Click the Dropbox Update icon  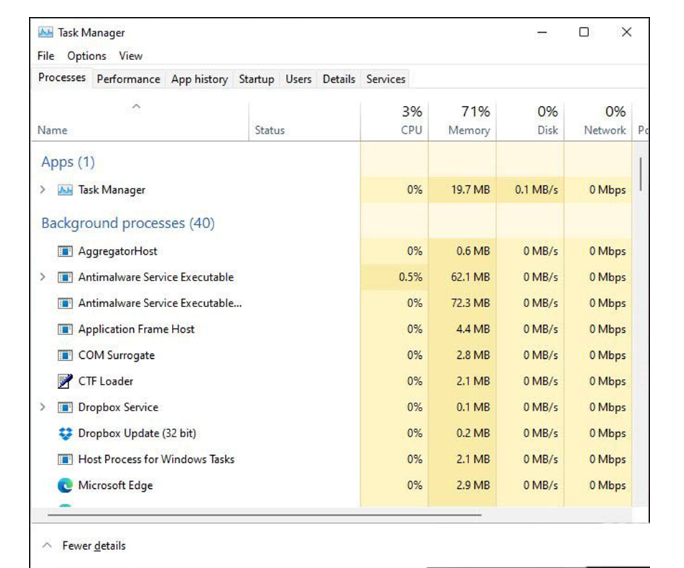pos(65,434)
